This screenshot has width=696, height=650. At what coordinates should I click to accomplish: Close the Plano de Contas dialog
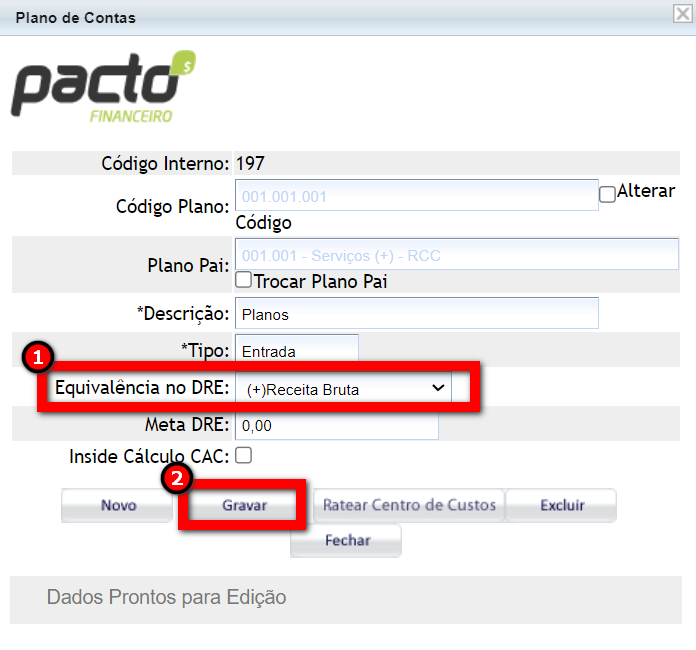(683, 14)
